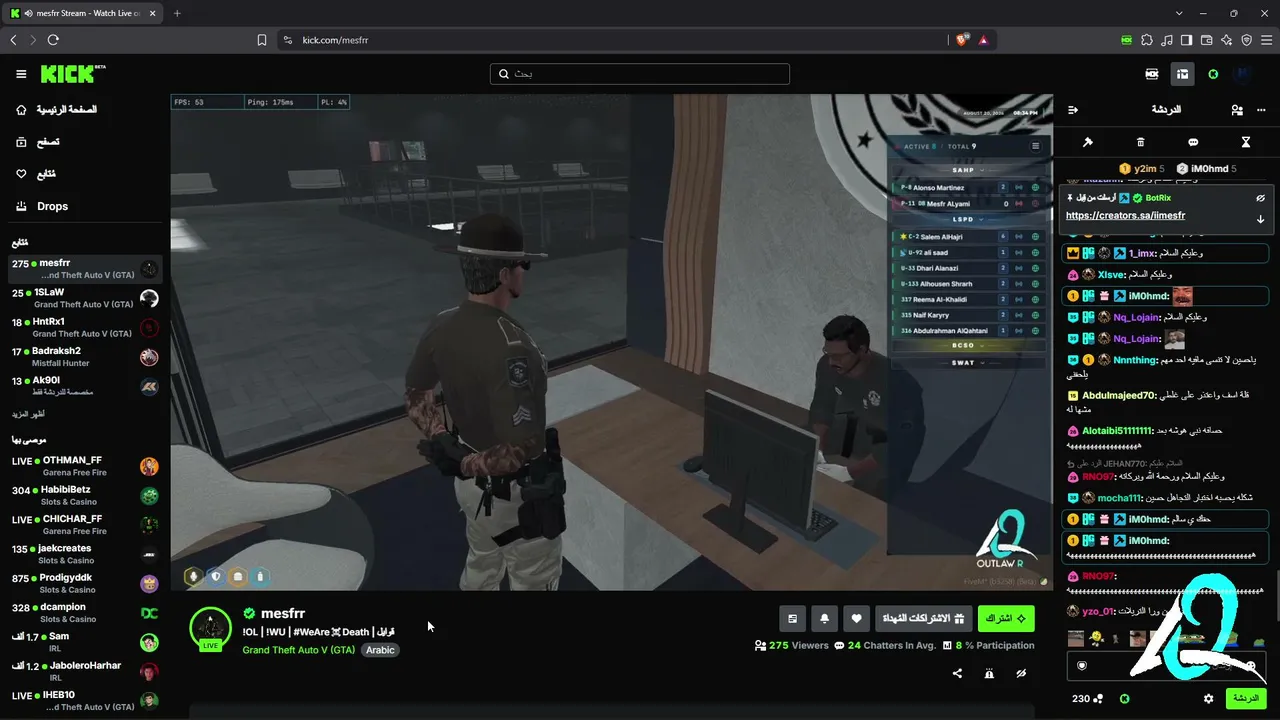Screen dimensions: 1280x720
Task: Open the Prodigyddk recommended channel
Action: pos(84,584)
